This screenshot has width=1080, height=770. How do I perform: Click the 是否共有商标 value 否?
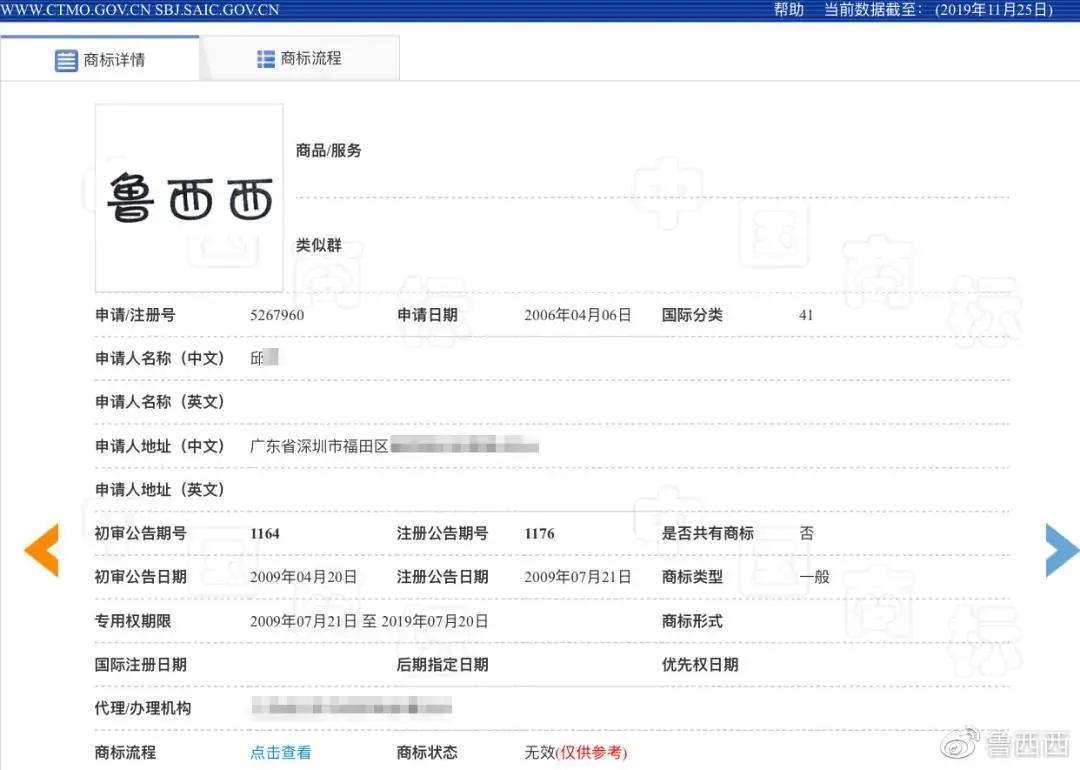click(807, 533)
